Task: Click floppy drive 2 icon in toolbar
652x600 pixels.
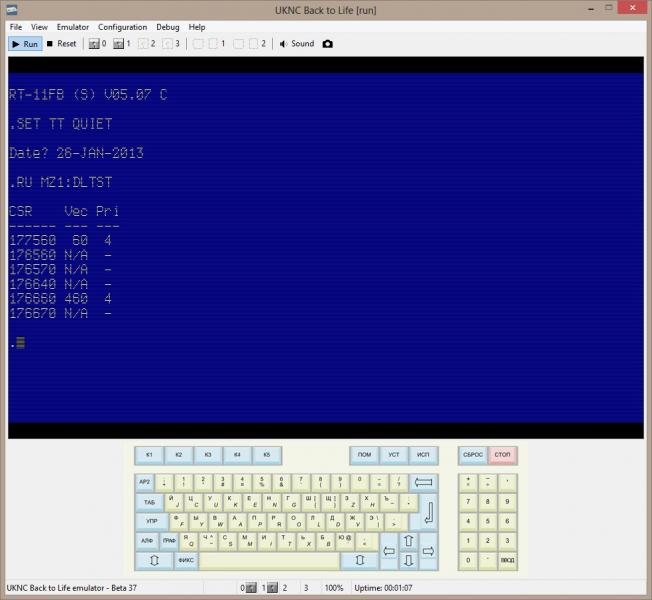Action: click(x=146, y=44)
